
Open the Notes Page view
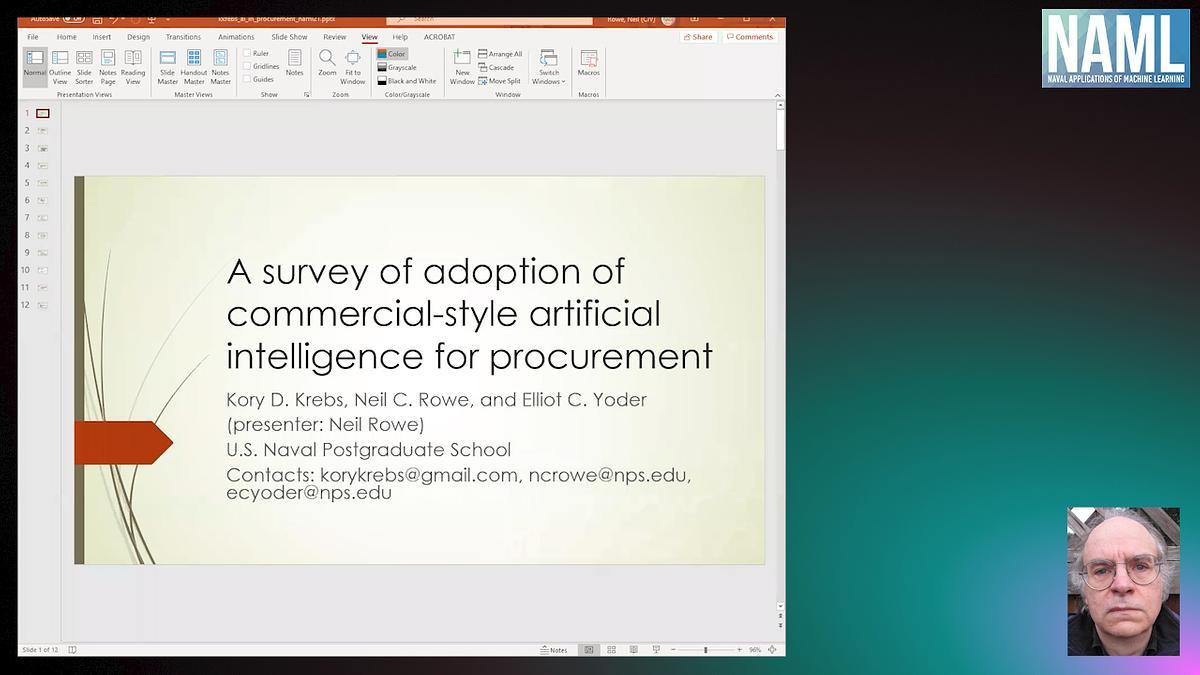pos(107,67)
